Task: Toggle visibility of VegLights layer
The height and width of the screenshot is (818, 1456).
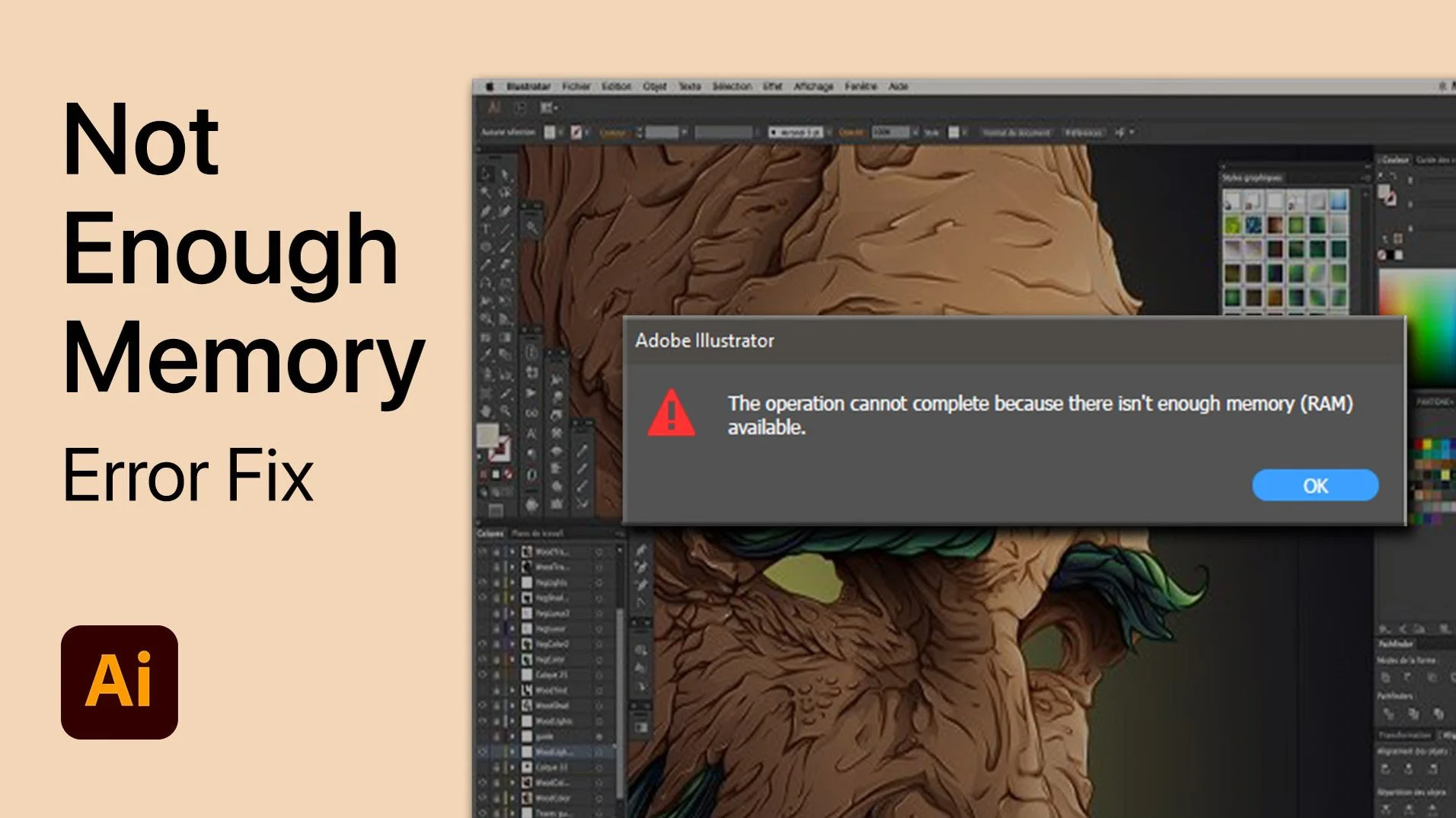Action: coord(483,582)
